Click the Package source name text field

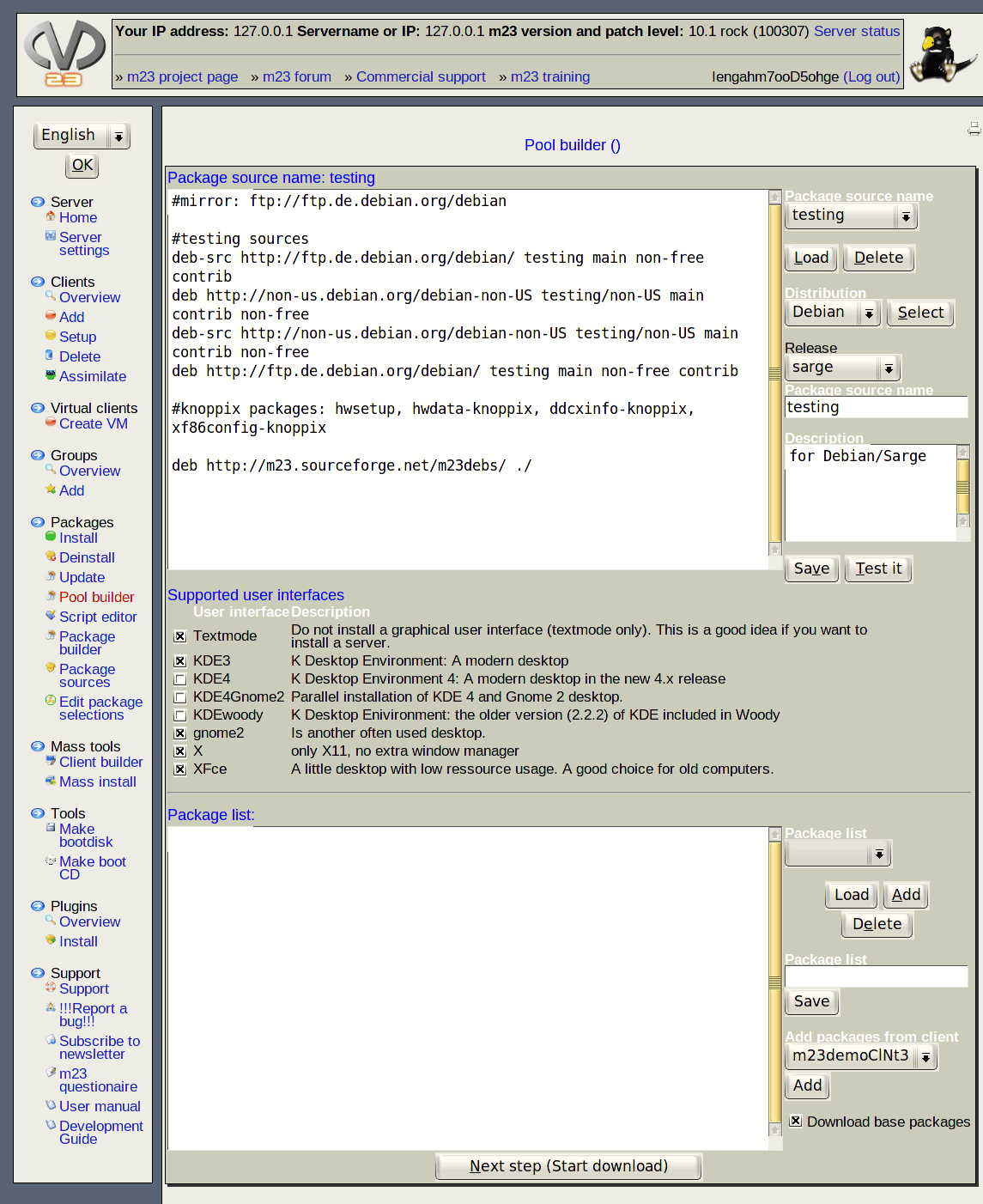pyautogui.click(x=876, y=407)
